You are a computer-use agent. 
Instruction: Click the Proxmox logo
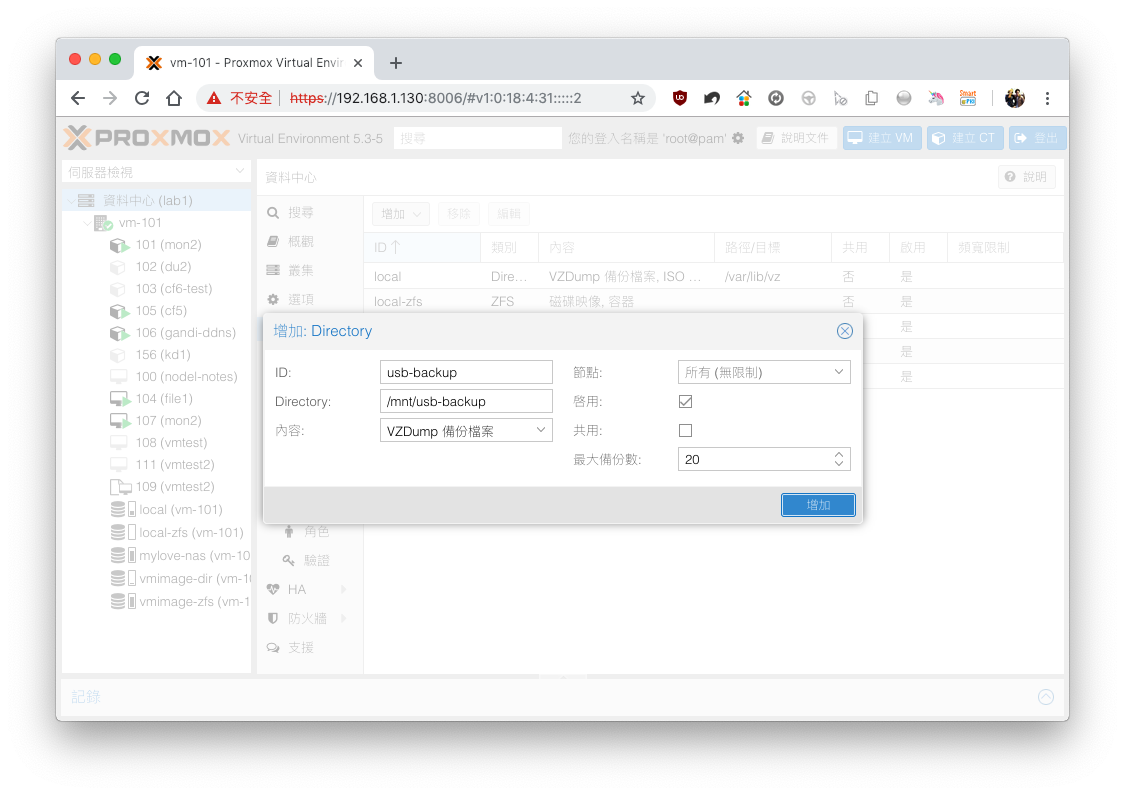[146, 138]
